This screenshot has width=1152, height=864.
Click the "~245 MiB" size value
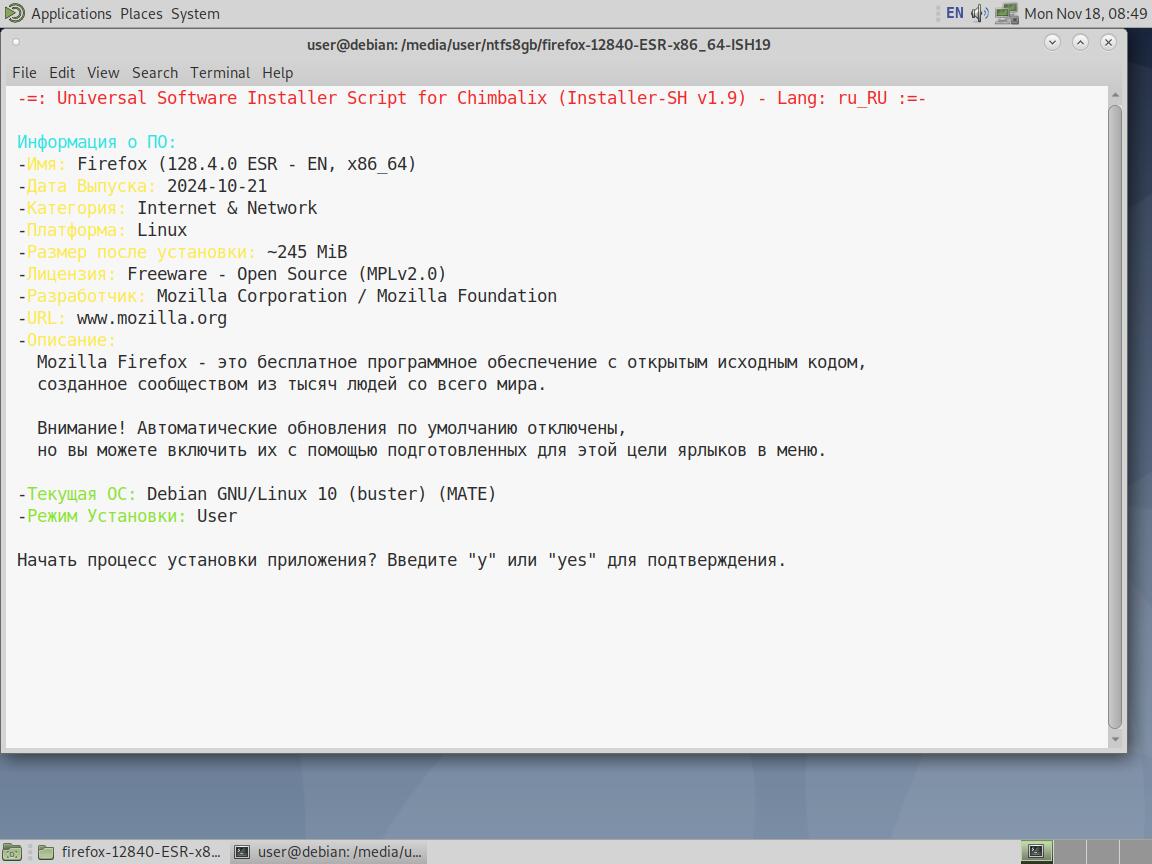tap(307, 252)
